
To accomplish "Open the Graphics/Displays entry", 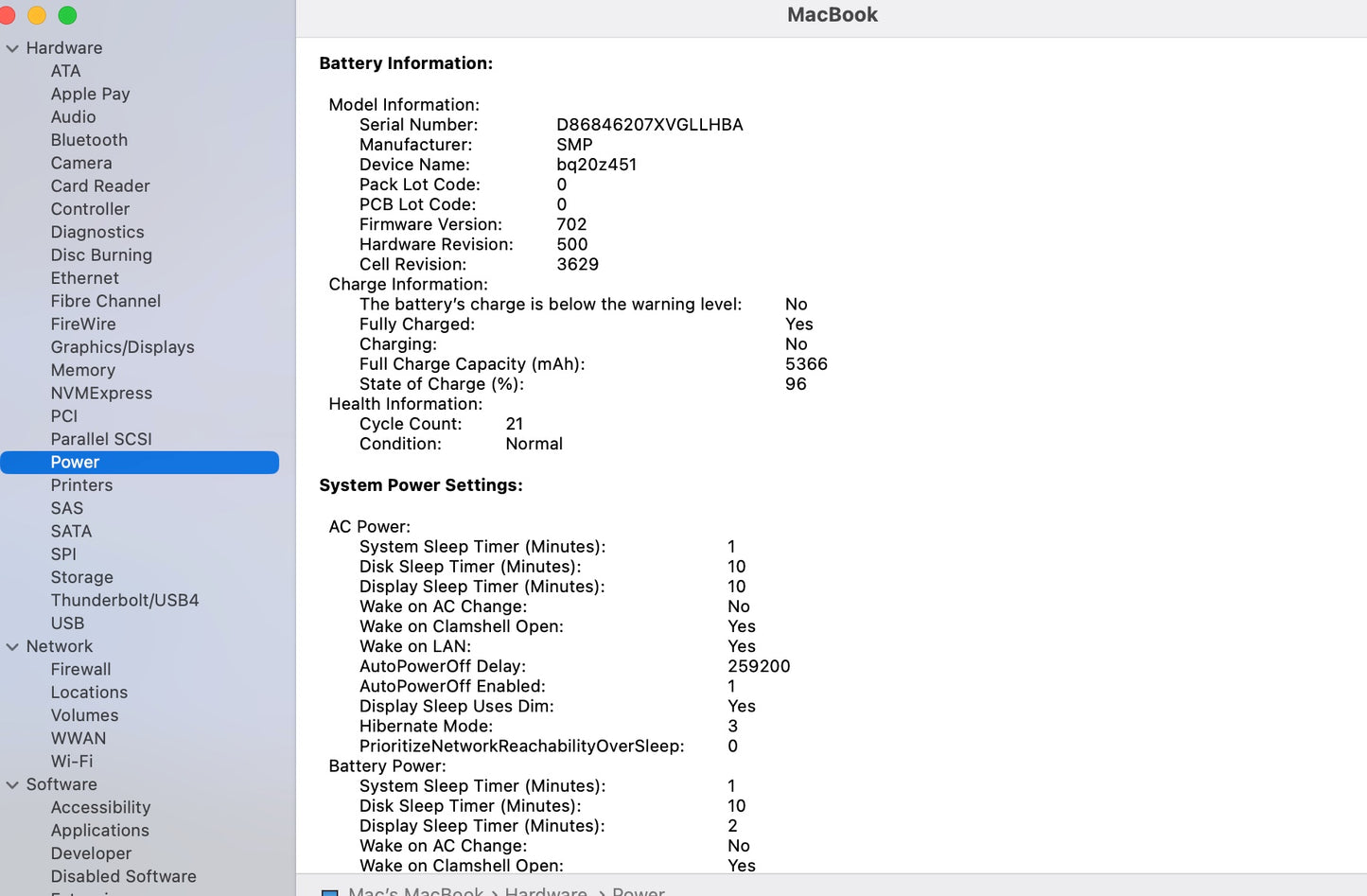I will click(x=122, y=347).
